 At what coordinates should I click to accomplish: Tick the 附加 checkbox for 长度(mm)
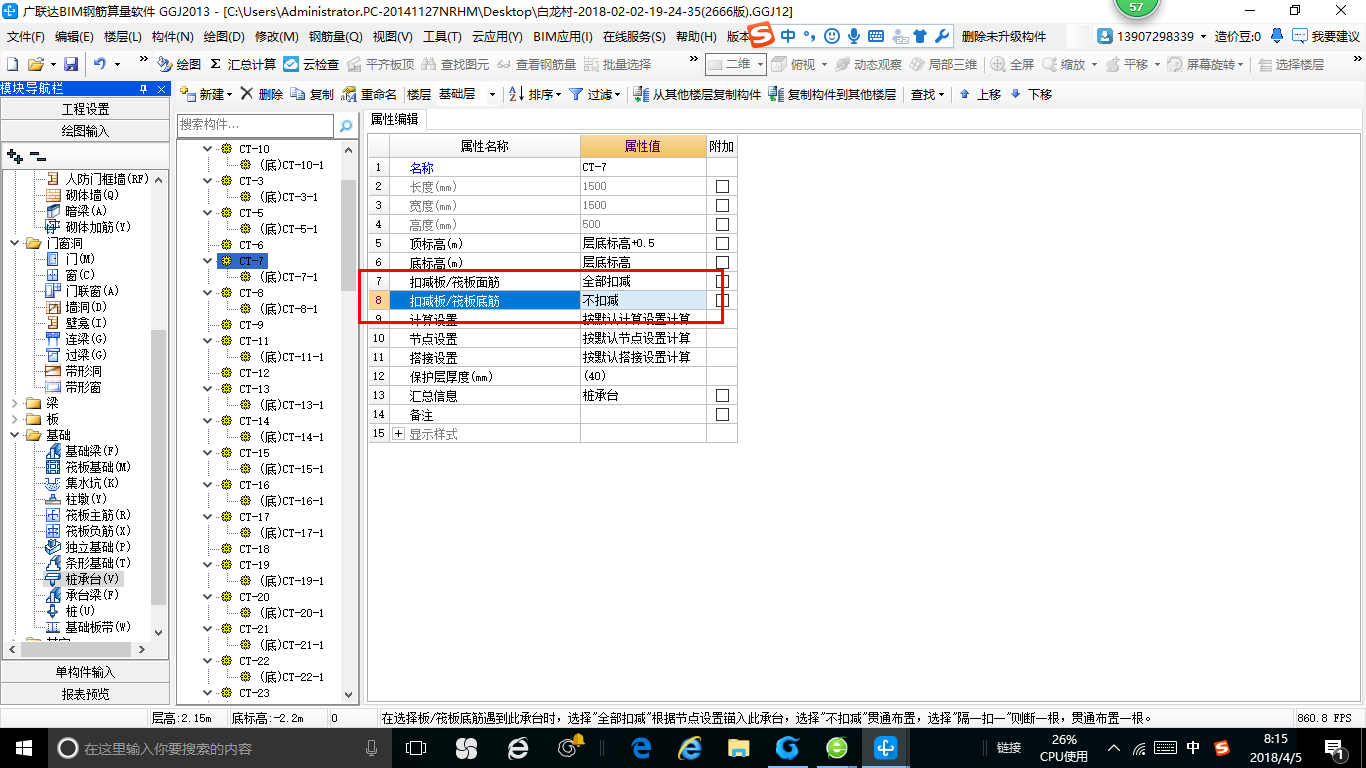click(x=722, y=186)
